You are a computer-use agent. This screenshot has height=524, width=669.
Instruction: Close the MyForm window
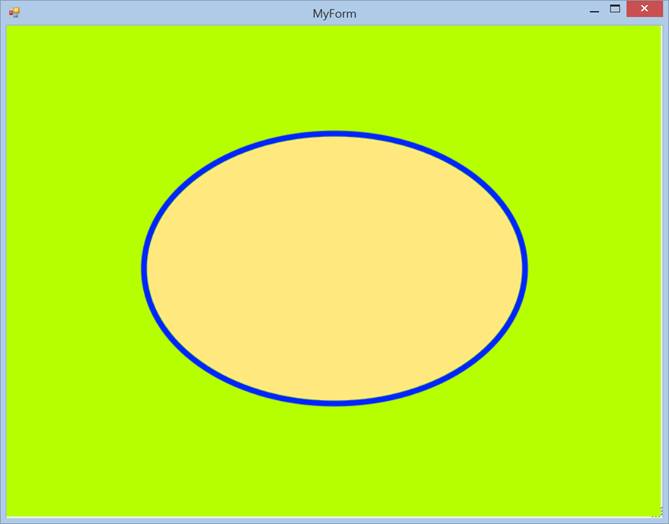click(644, 11)
